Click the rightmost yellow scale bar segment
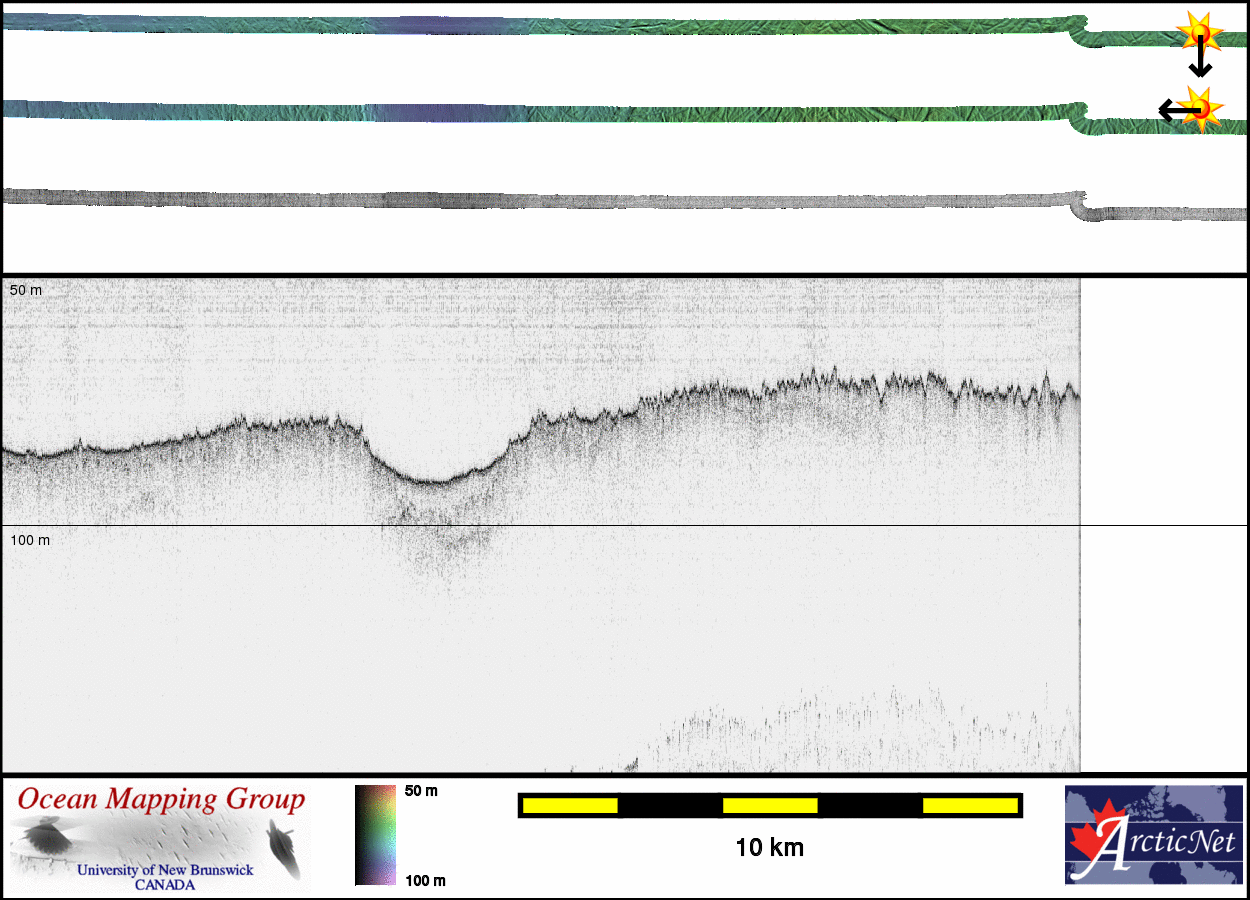This screenshot has width=1250, height=900. click(x=970, y=805)
